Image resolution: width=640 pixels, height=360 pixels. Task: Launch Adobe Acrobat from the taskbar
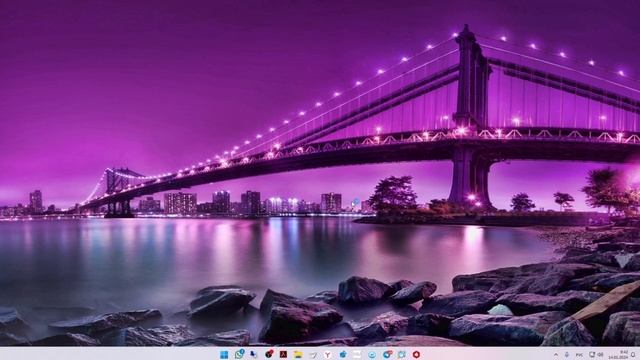tap(283, 354)
